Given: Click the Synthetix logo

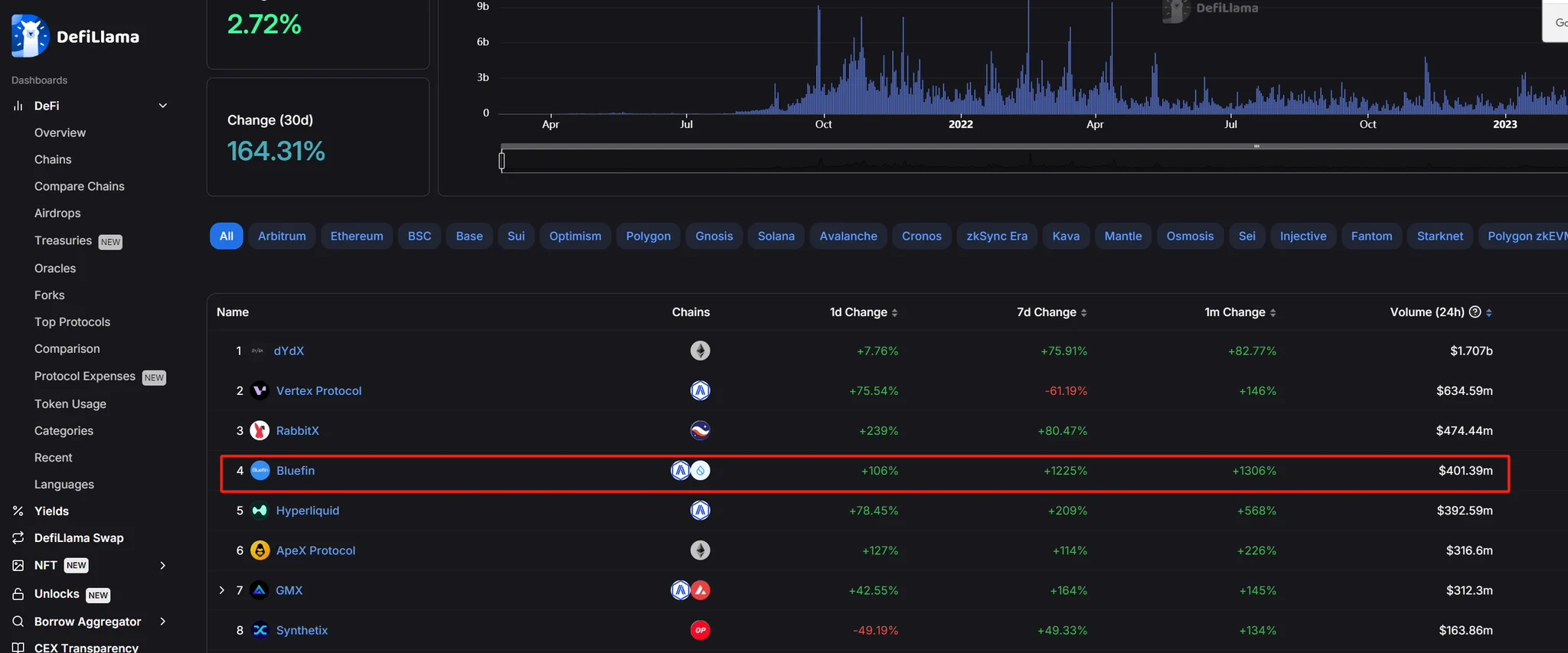Looking at the screenshot, I should click(x=260, y=630).
